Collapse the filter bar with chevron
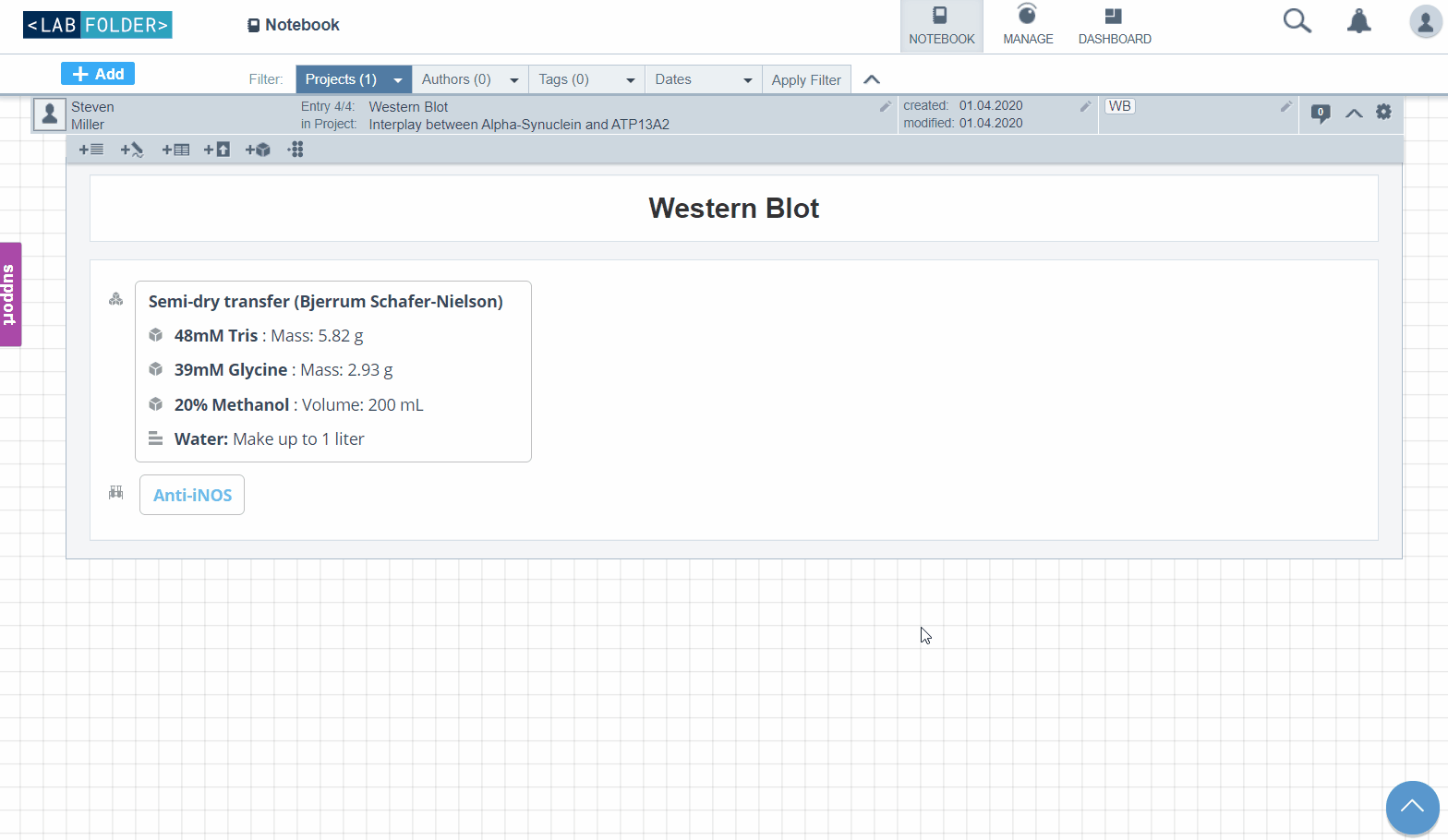 872,79
